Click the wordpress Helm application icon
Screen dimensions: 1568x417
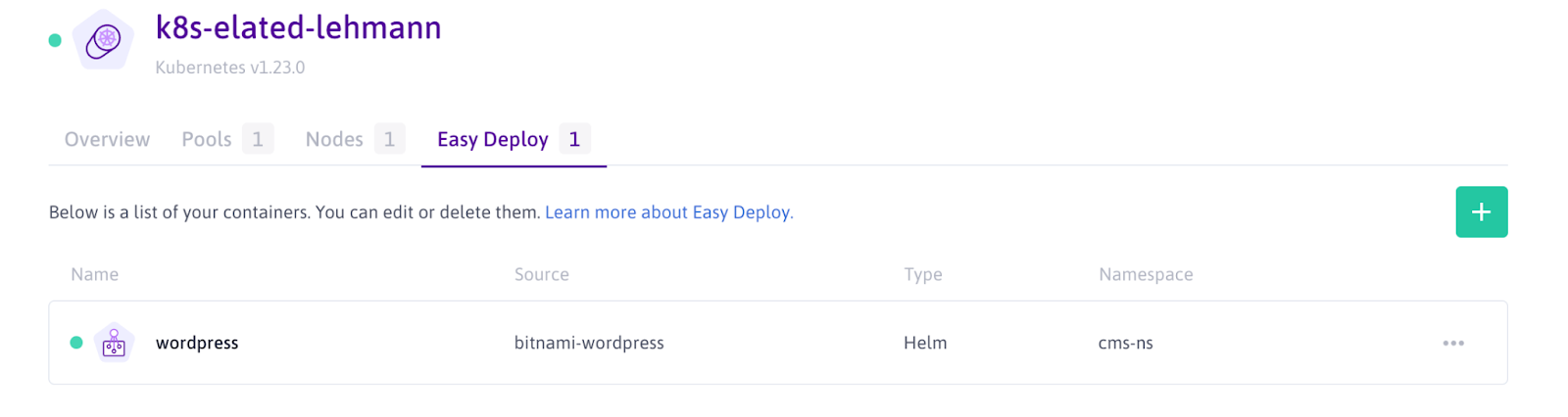coord(114,343)
